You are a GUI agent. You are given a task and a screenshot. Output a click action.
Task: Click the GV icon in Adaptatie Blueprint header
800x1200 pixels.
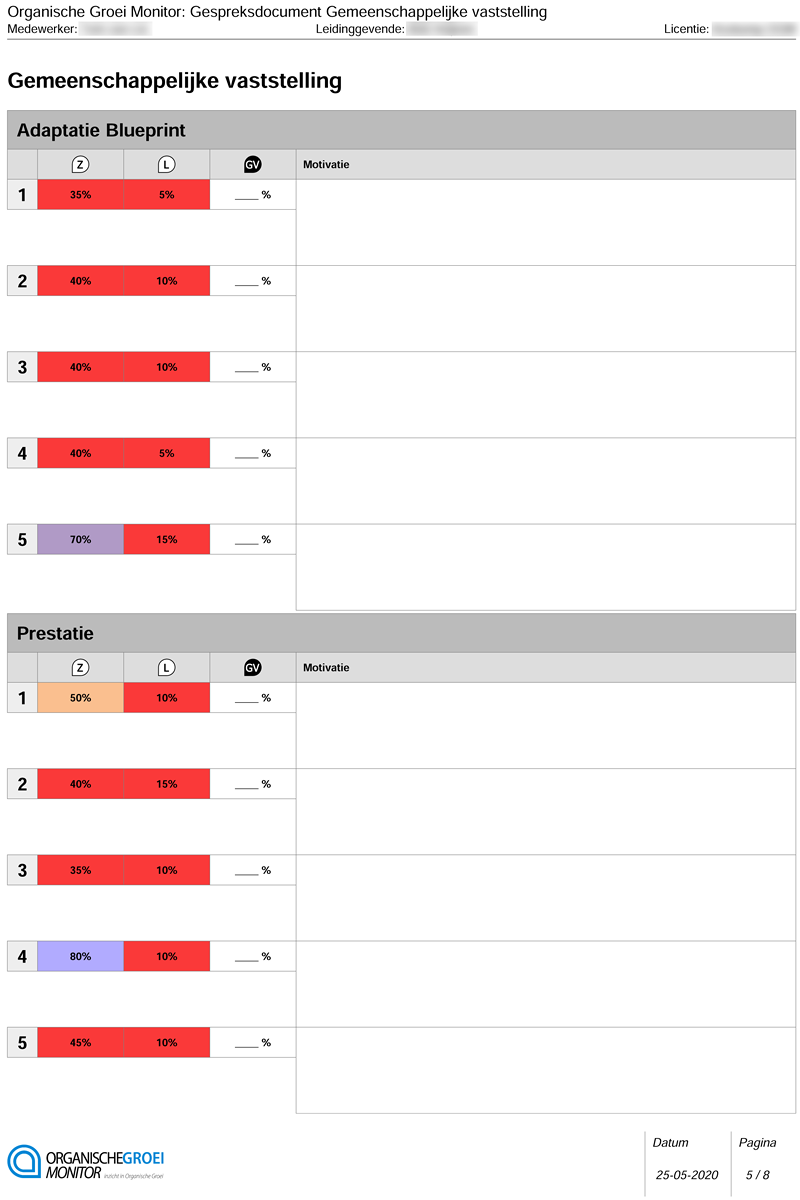253,164
